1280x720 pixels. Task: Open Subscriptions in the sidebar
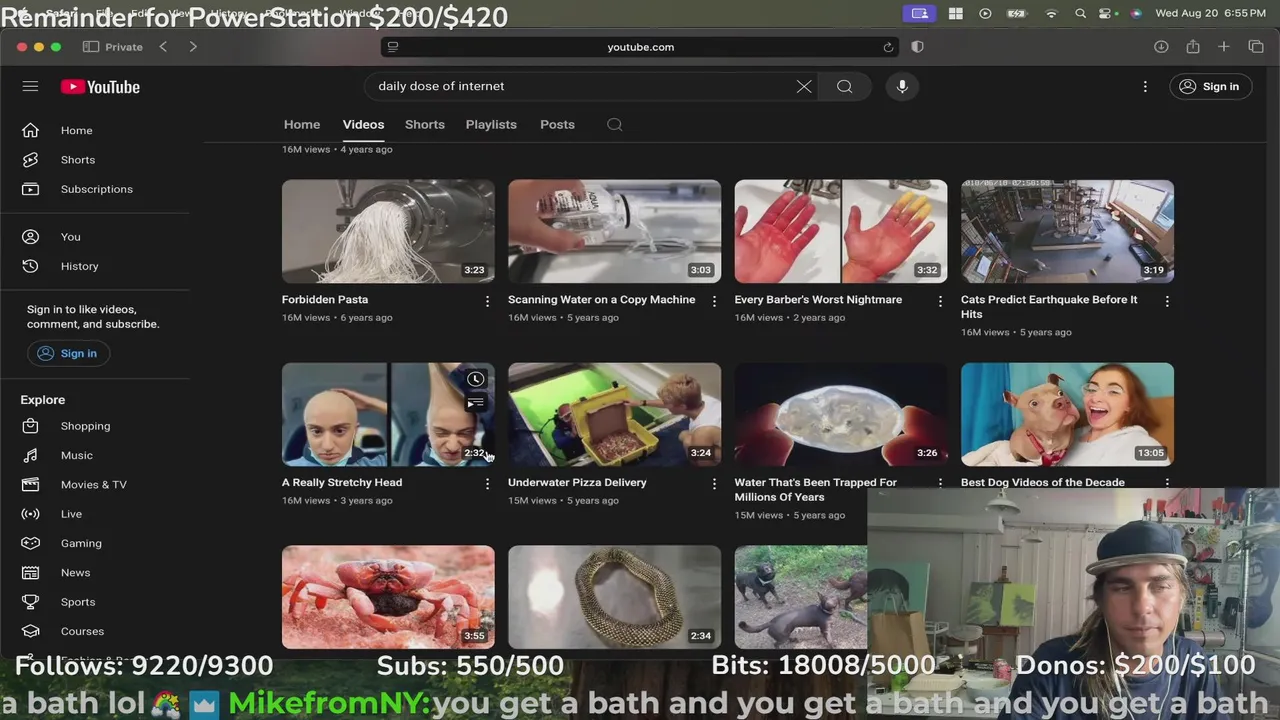[x=95, y=189]
